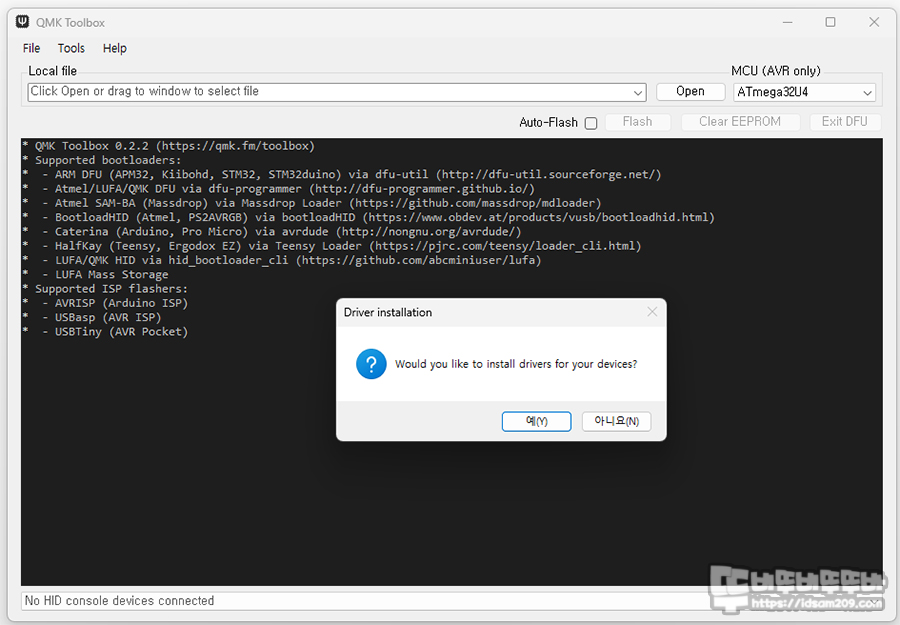Screen dimensions: 900x625
Task: Click the Flash button
Action: point(638,122)
